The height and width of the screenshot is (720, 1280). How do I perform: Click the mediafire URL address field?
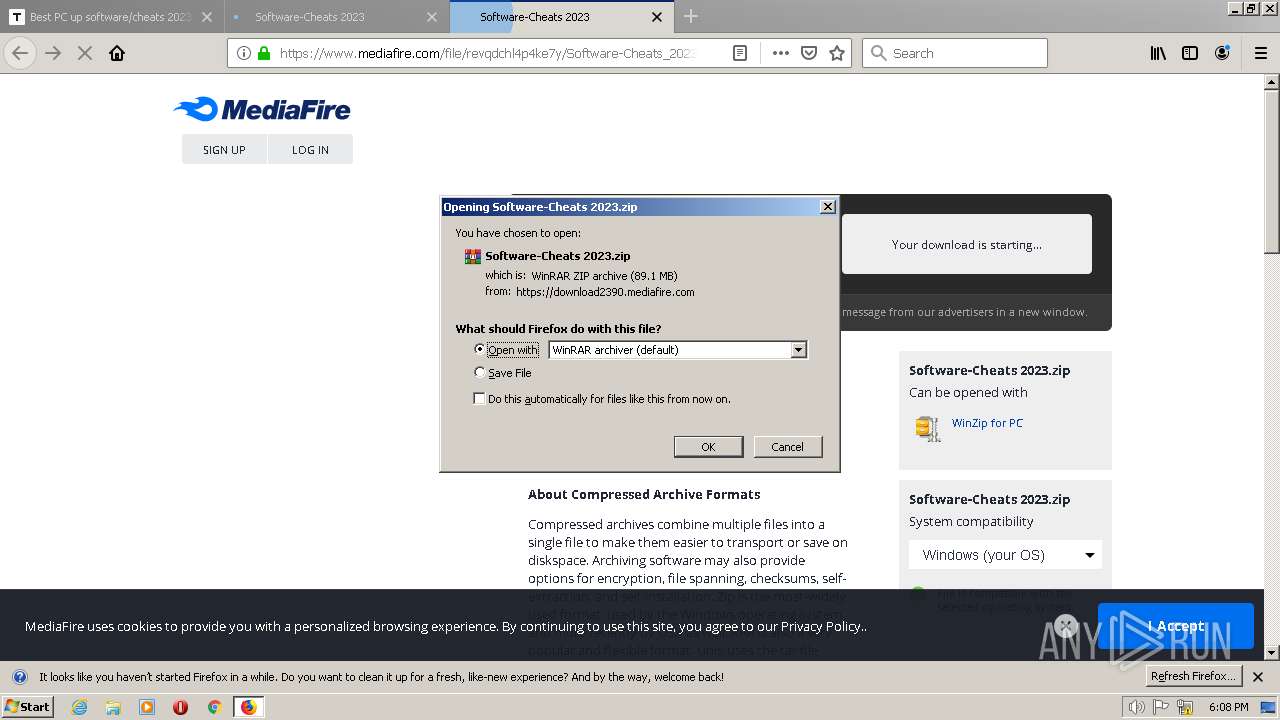pyautogui.click(x=487, y=53)
